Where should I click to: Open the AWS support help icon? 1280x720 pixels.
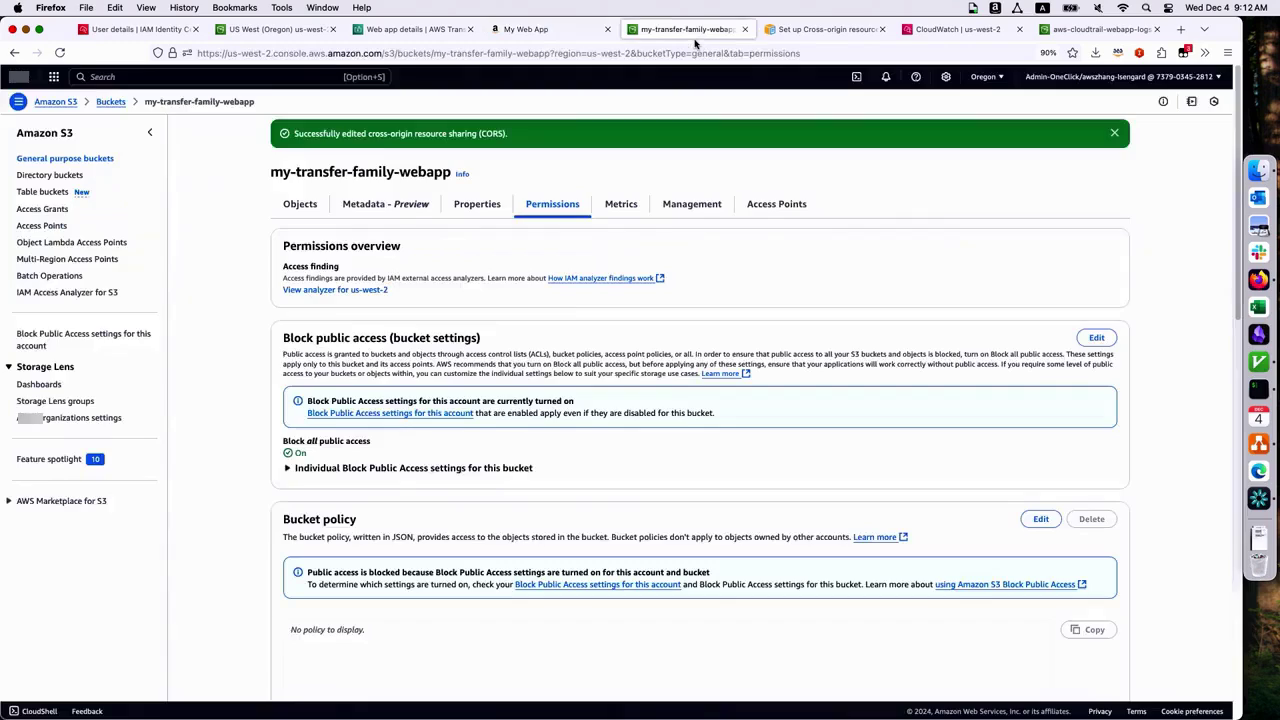pyautogui.click(x=916, y=77)
